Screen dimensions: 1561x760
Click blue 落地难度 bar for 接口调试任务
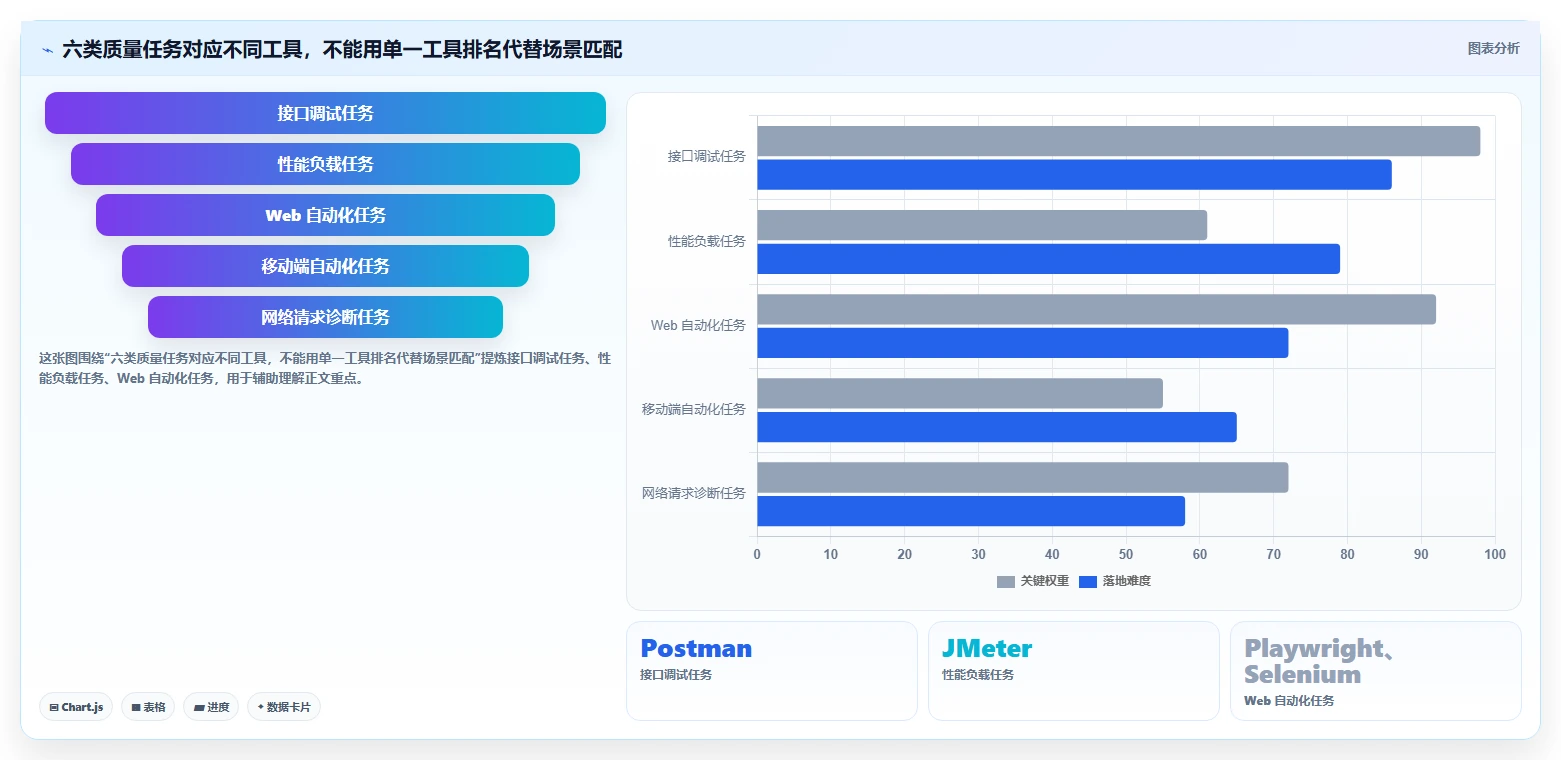click(x=1074, y=175)
